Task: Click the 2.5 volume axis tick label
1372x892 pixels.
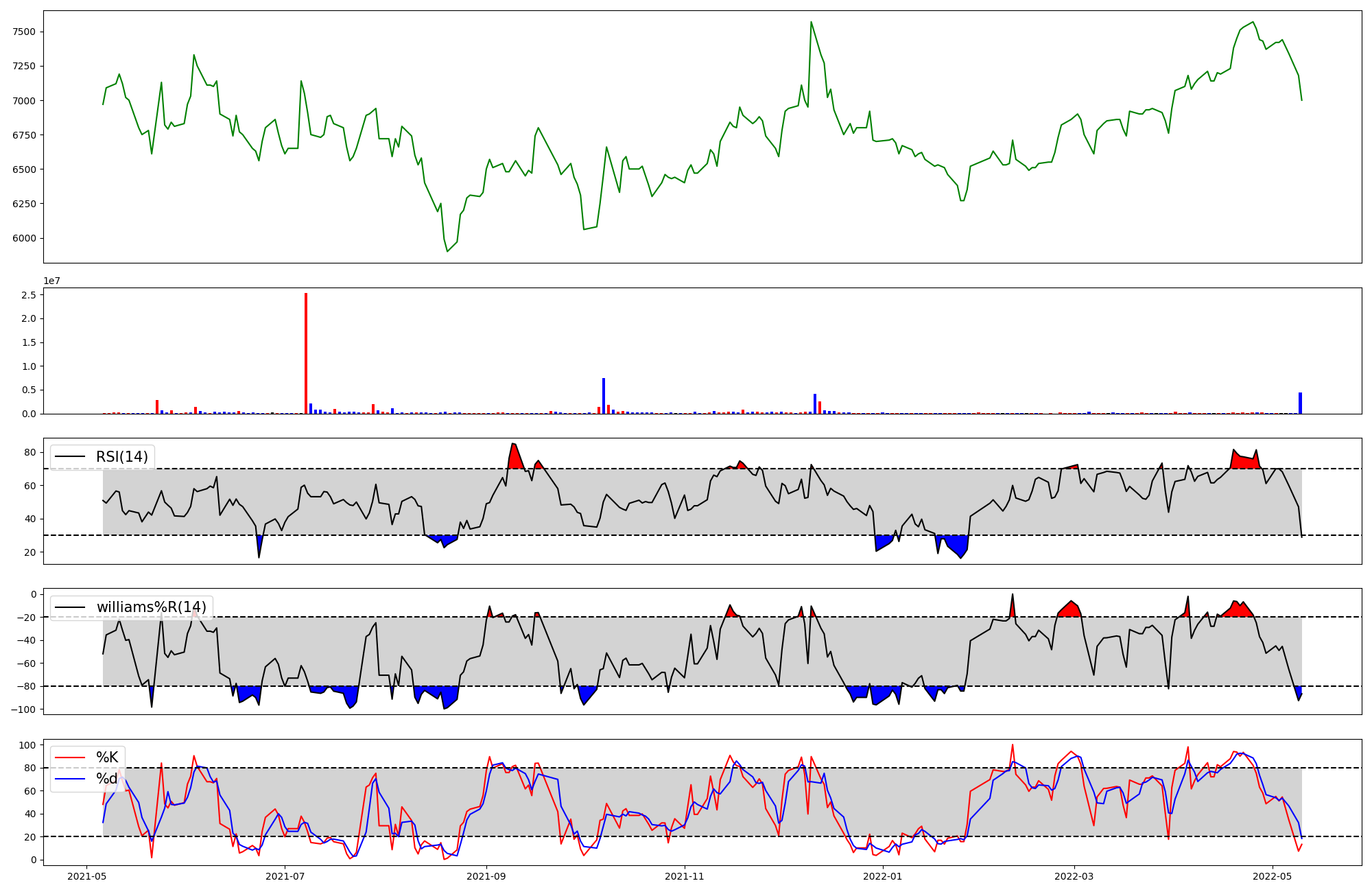Action: pos(29,295)
